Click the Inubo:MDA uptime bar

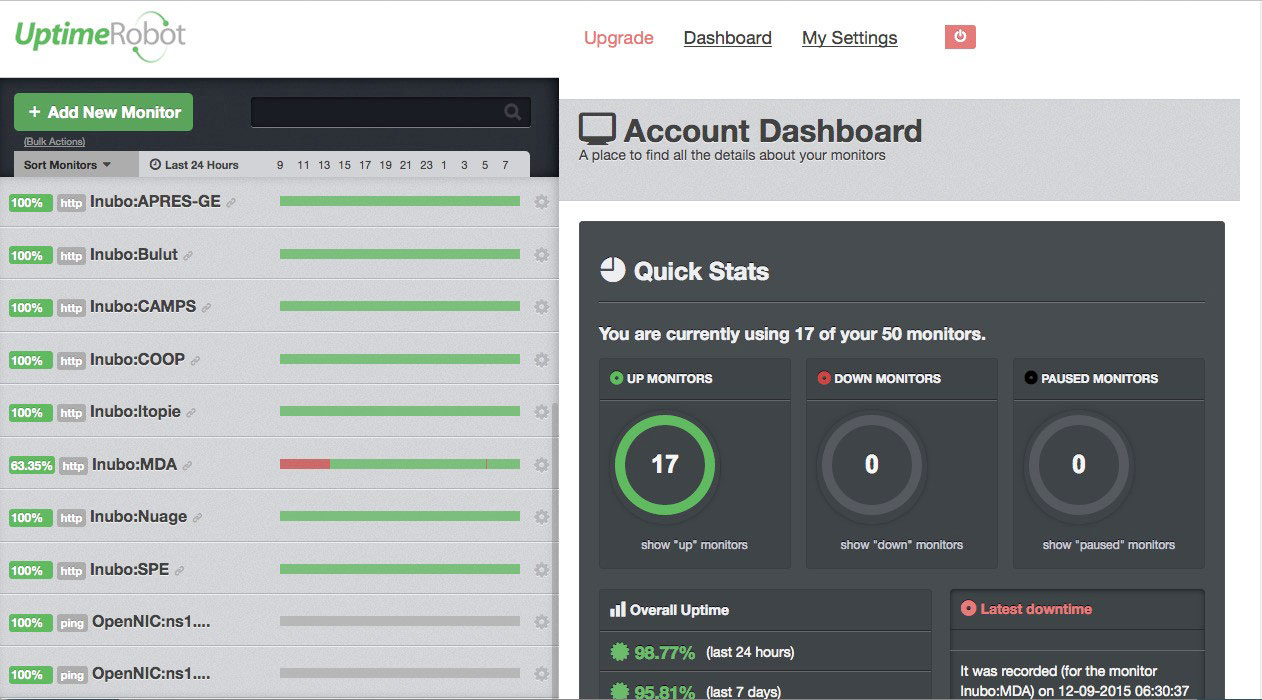coord(400,464)
